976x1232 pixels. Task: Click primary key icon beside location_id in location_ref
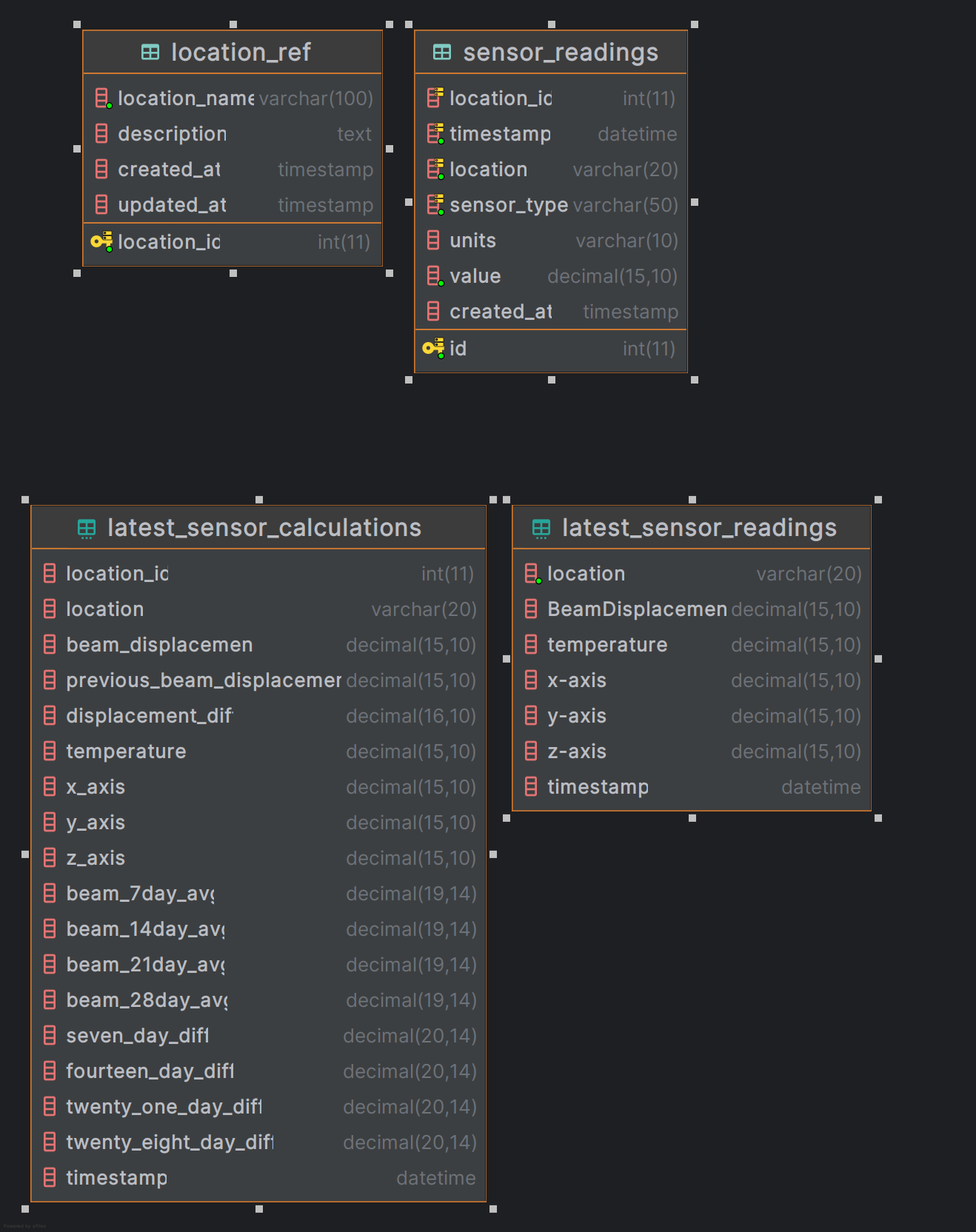(101, 242)
